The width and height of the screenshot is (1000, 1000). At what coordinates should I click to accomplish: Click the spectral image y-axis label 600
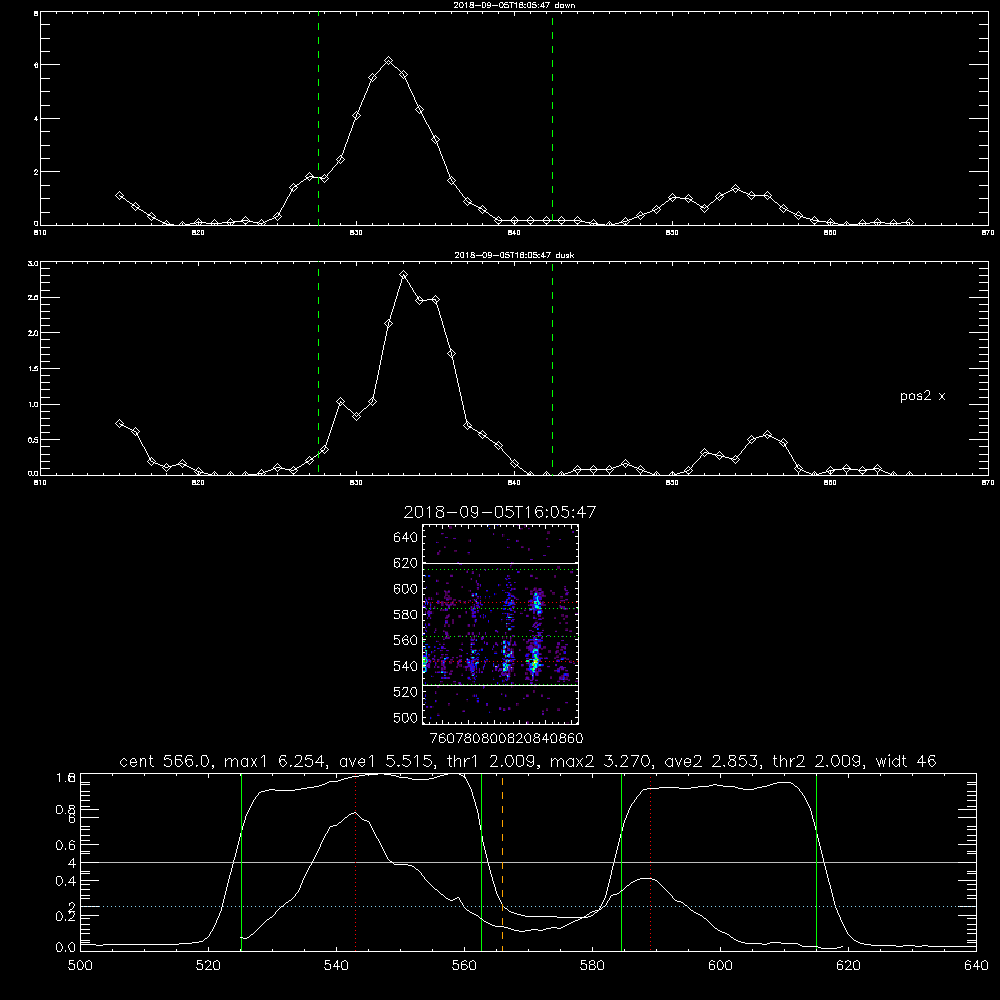[x=406, y=589]
